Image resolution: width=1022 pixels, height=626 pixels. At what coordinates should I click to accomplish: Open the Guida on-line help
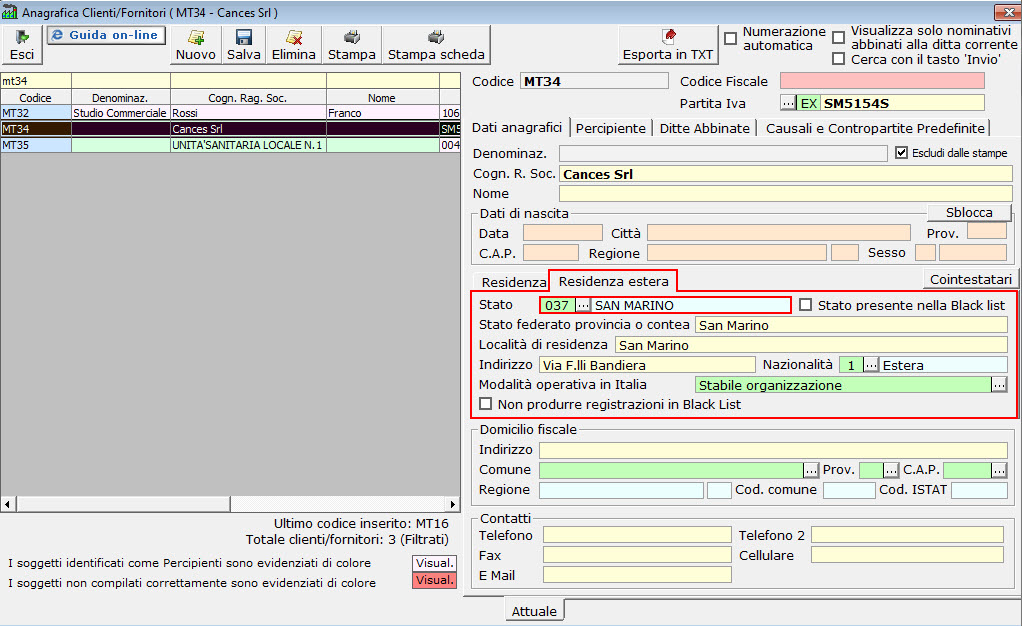(106, 35)
